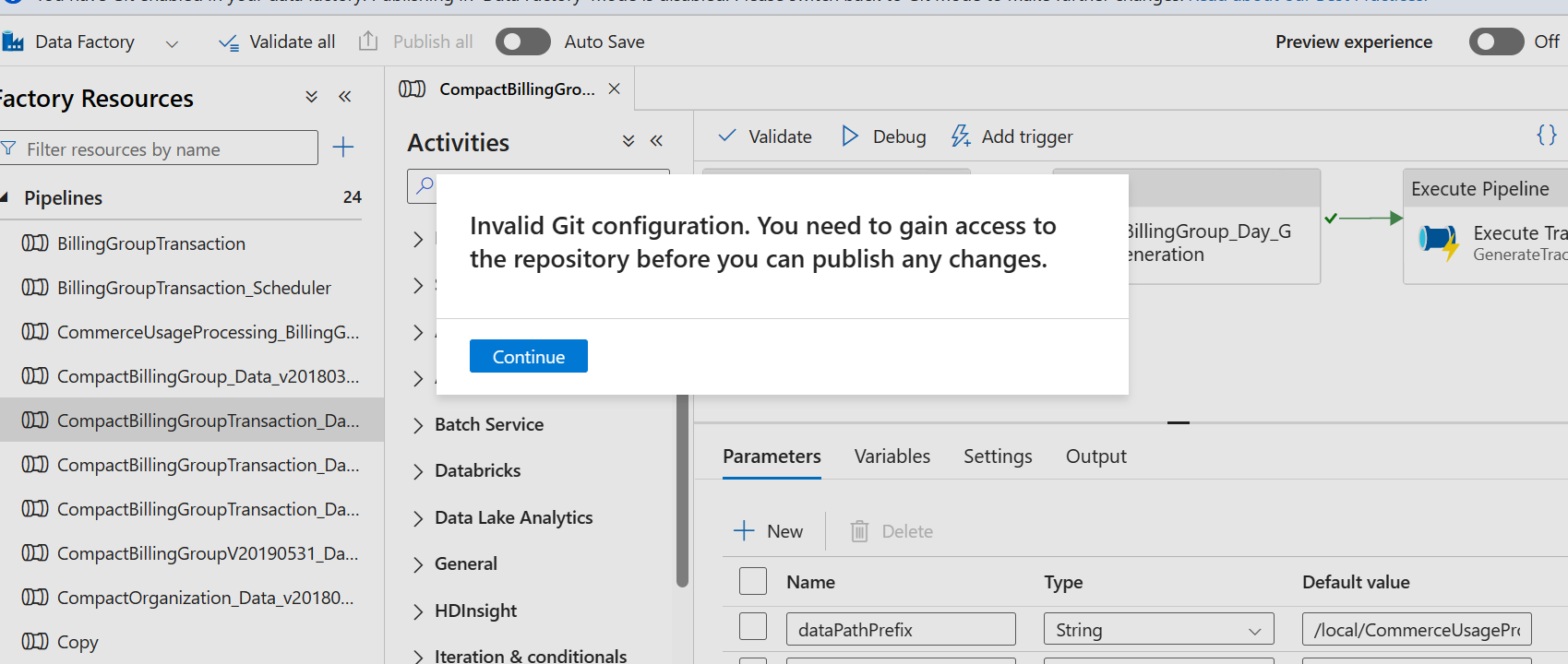Click the Publish all icon
This screenshot has width=1568, height=664.
click(368, 41)
